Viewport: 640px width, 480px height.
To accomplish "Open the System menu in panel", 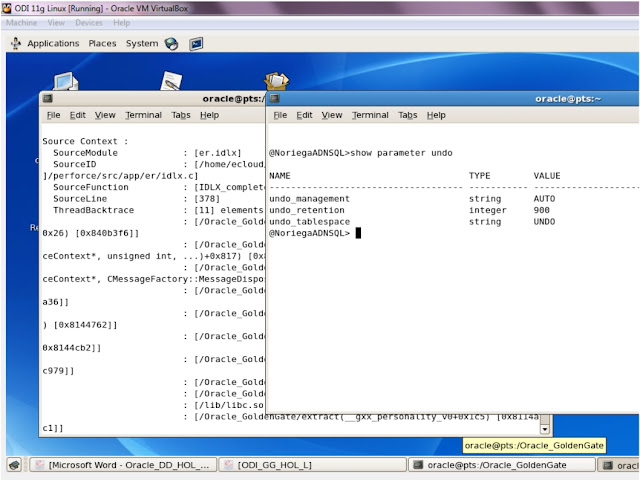I will (142, 43).
